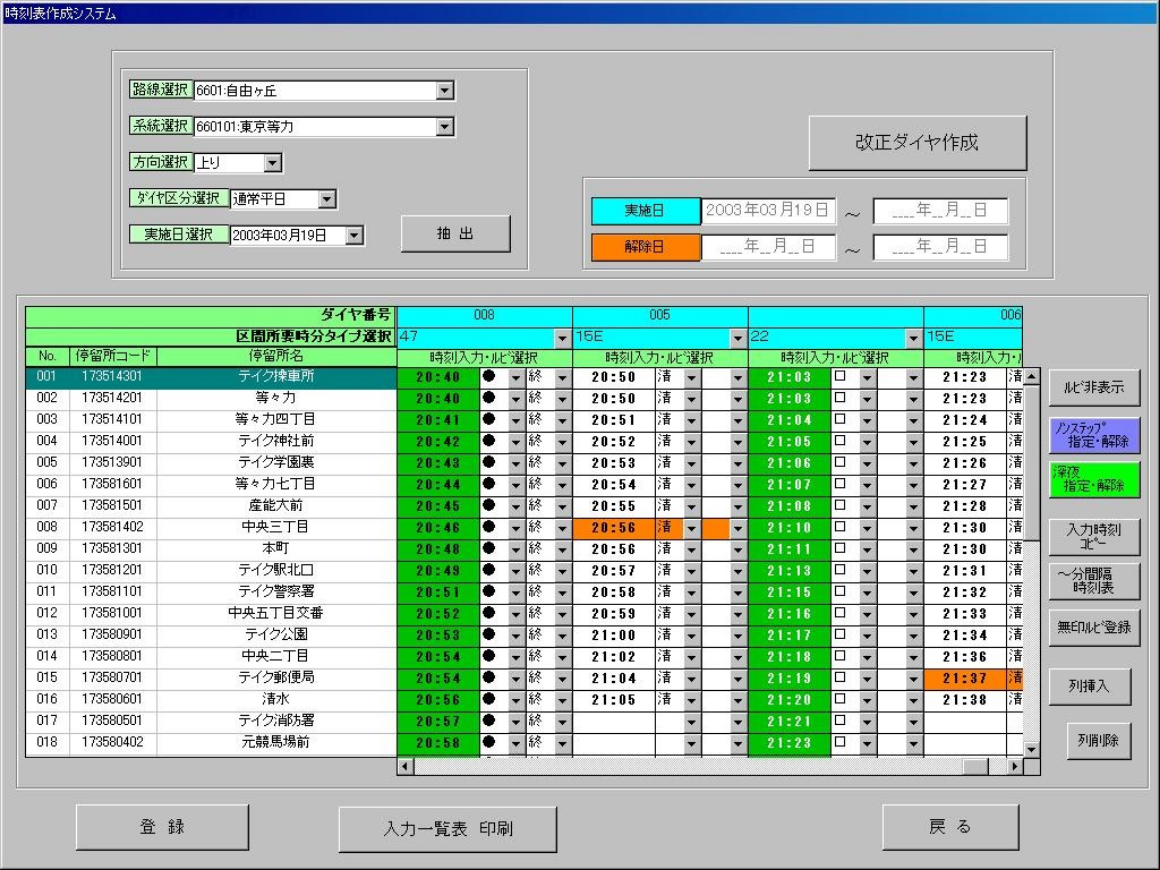The height and width of the screenshot is (870, 1160).
Task: Open the 系統選択 dropdown showing 660101:東京等力
Action: [444, 127]
